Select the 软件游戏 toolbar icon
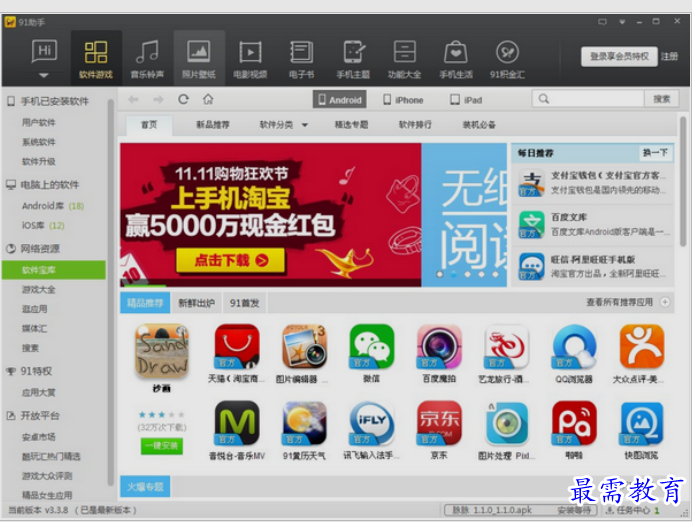 (x=96, y=58)
